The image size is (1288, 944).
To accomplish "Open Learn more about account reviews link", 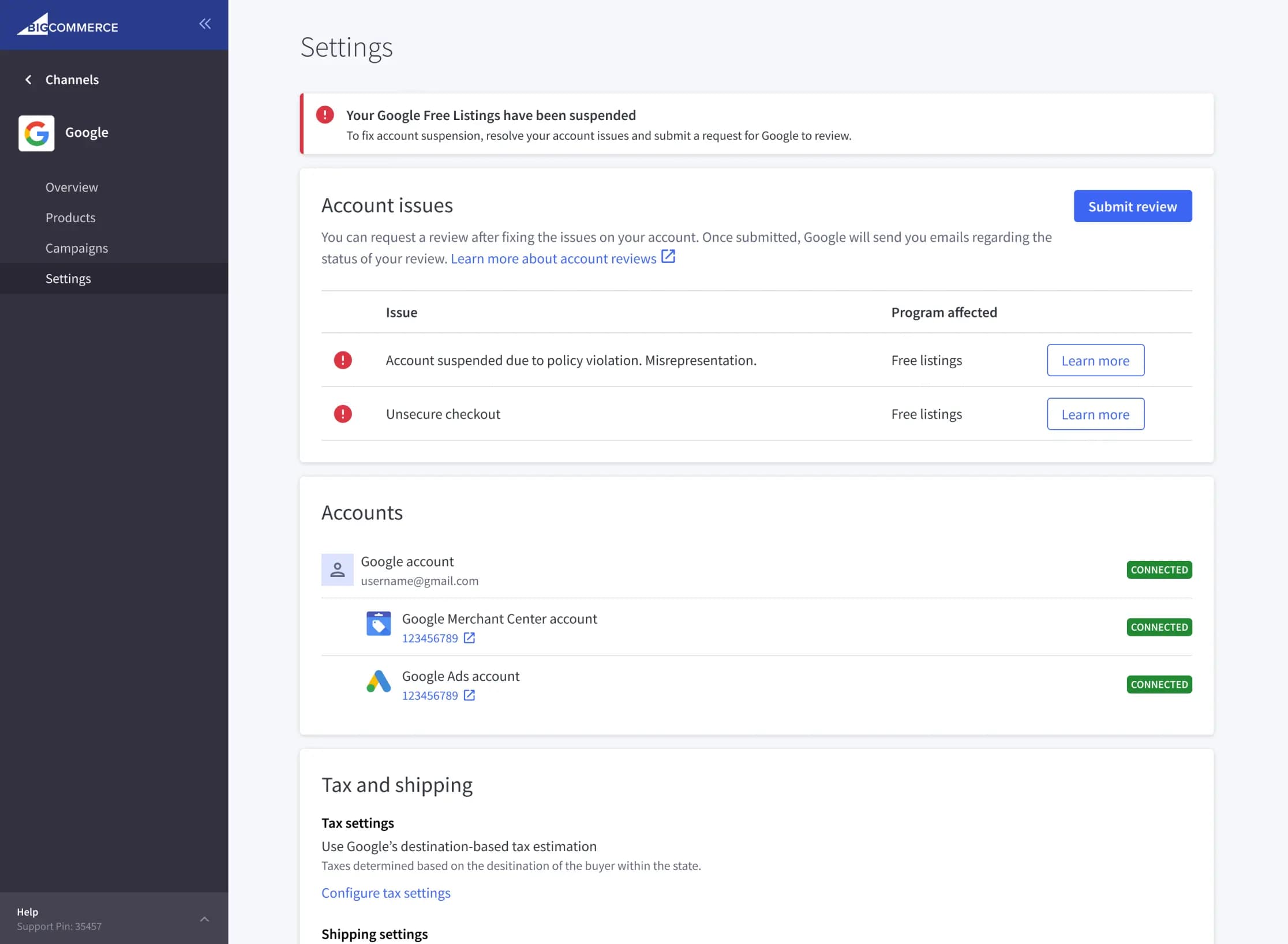I will tap(553, 259).
